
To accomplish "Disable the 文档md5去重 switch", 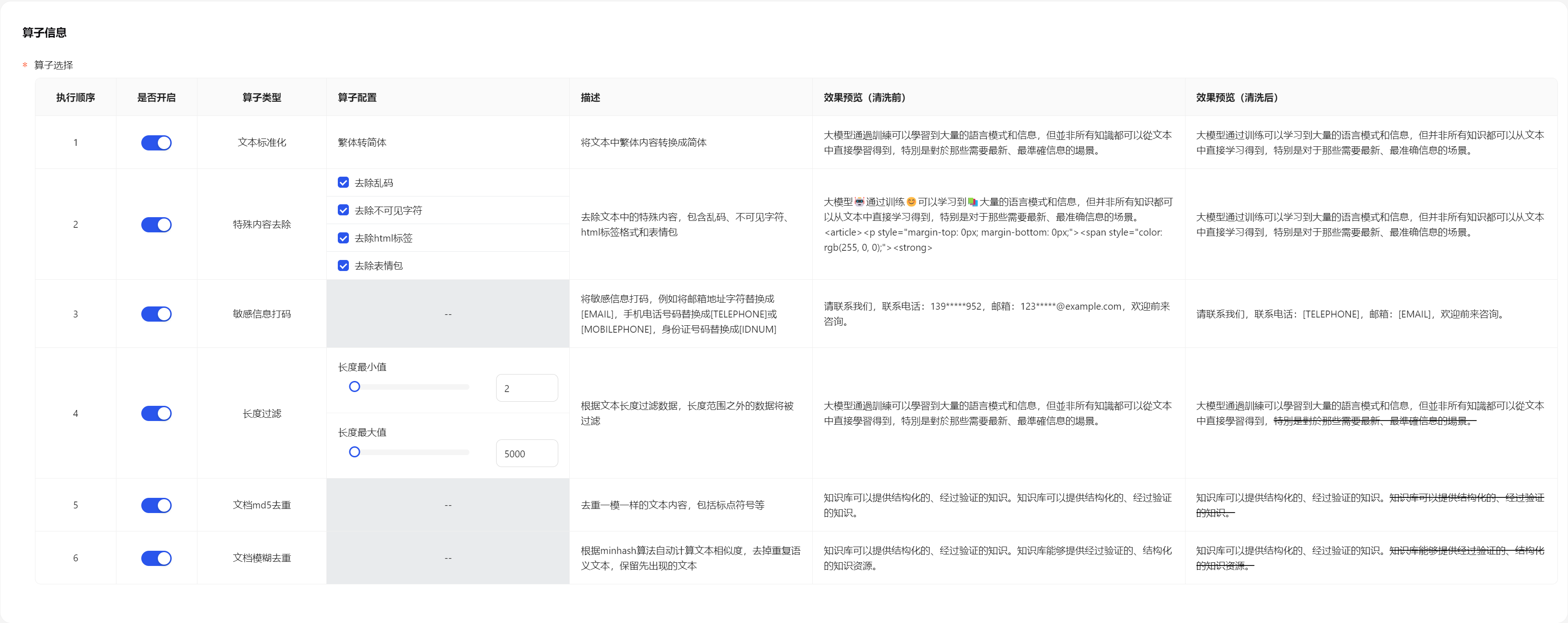I will click(x=156, y=505).
